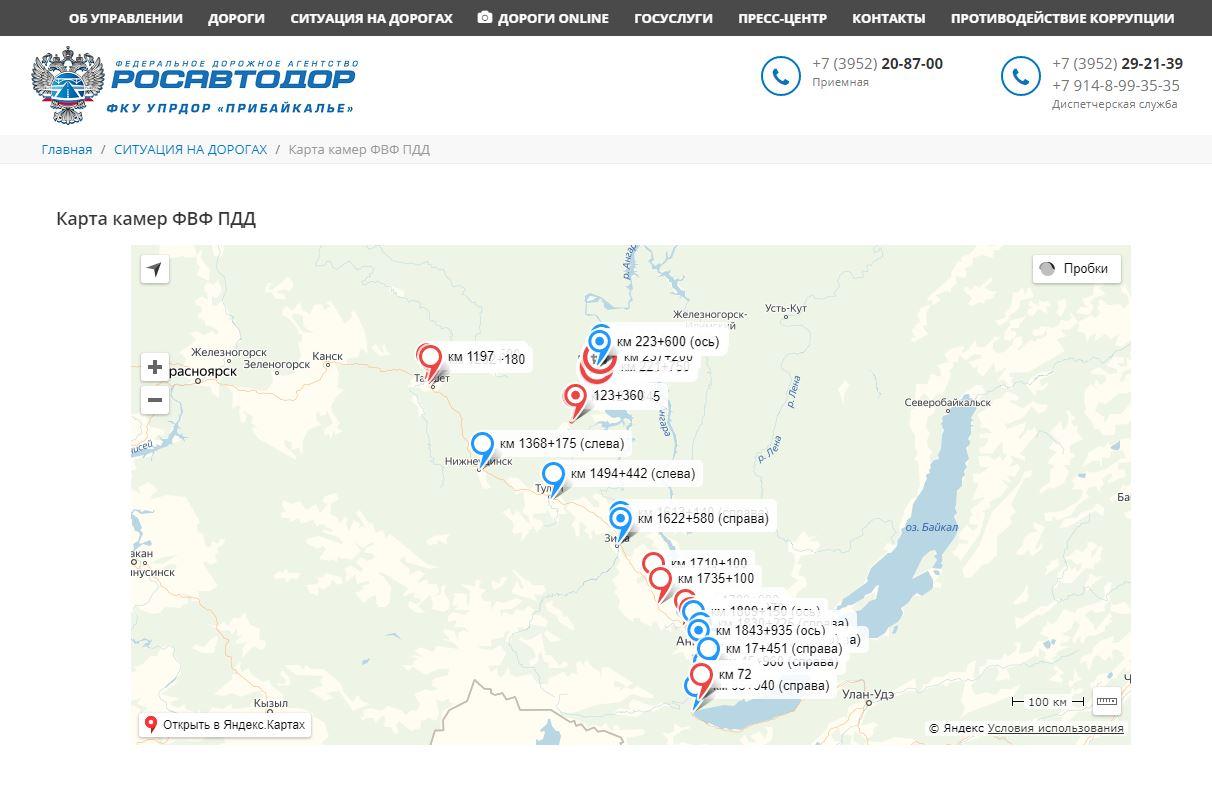Zoom out the map with minus button
The height and width of the screenshot is (786, 1212).
coord(154,401)
